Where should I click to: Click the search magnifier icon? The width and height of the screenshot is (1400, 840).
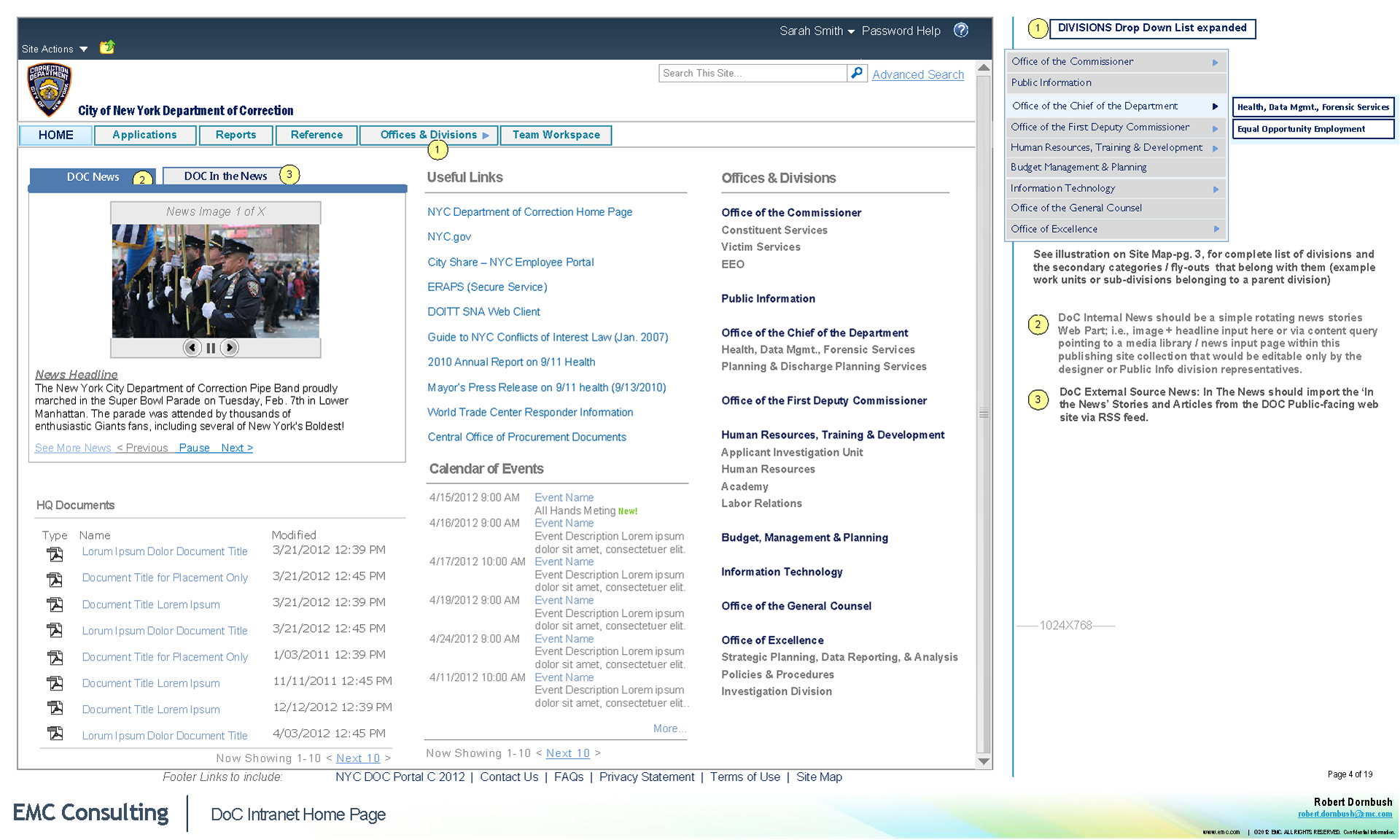click(857, 73)
